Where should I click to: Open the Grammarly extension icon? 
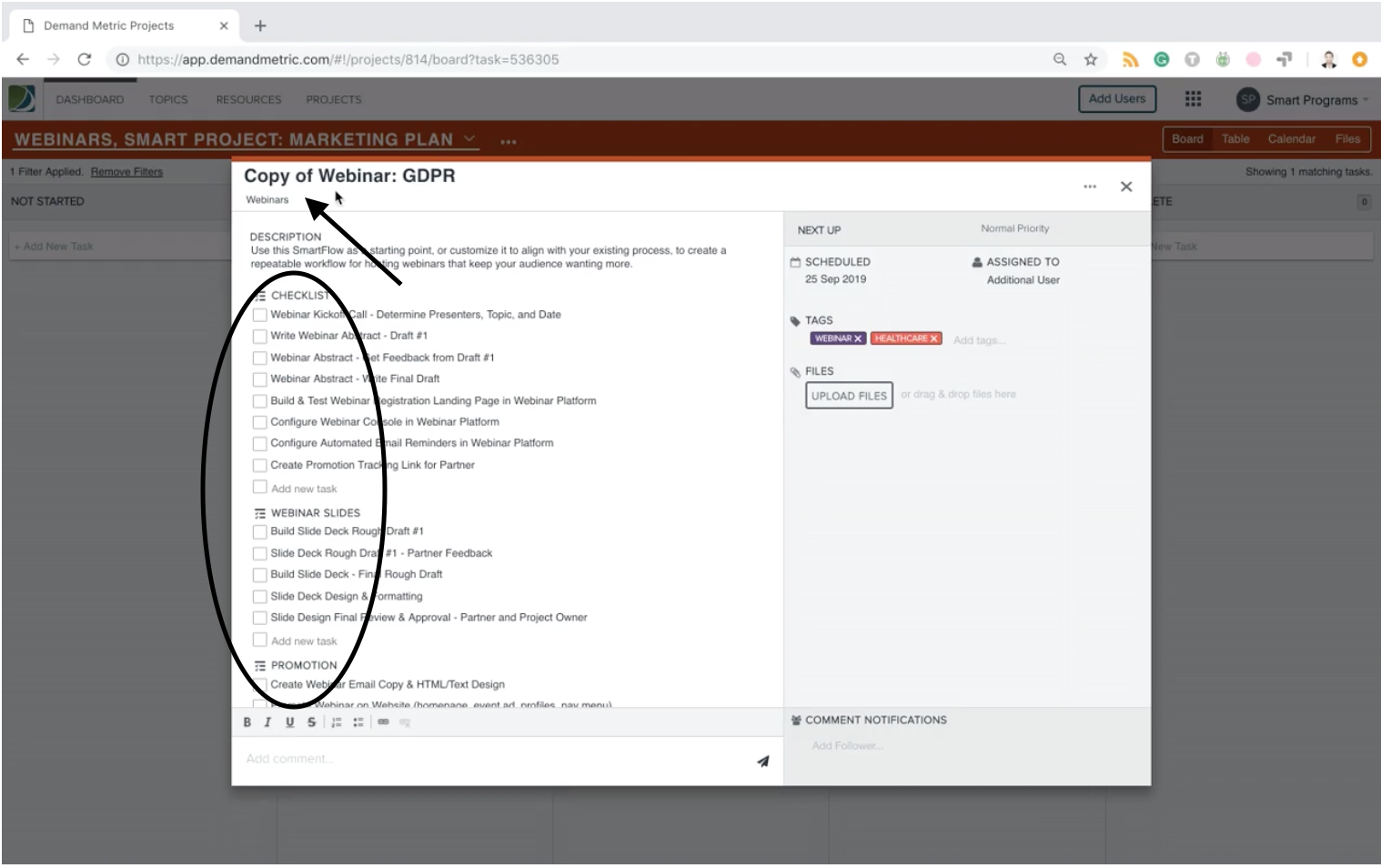pos(1161,59)
